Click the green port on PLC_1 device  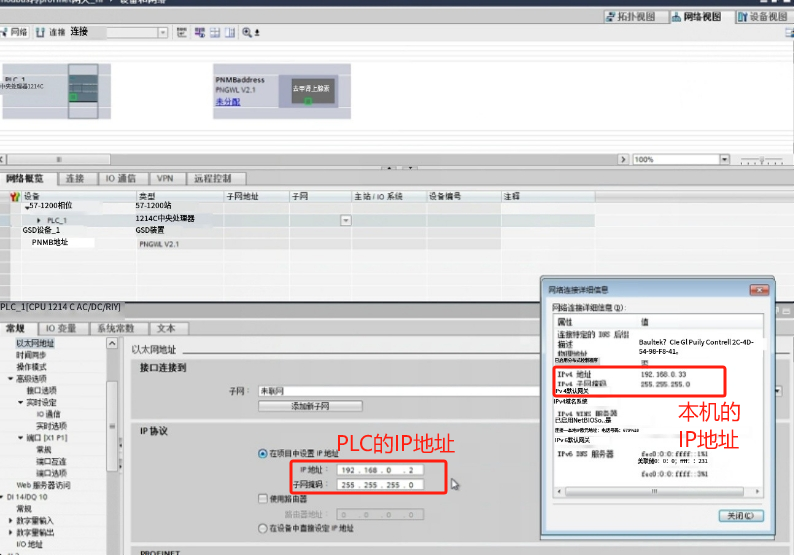pyautogui.click(x=73, y=97)
